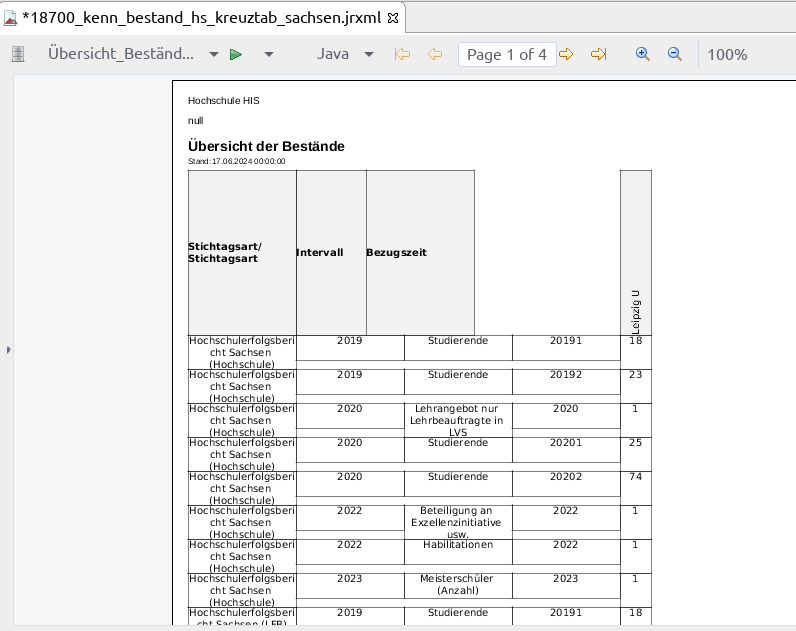Screen dimensions: 796x631
Task: Click the null text under Hochschule HIS
Action: [x=195, y=121]
